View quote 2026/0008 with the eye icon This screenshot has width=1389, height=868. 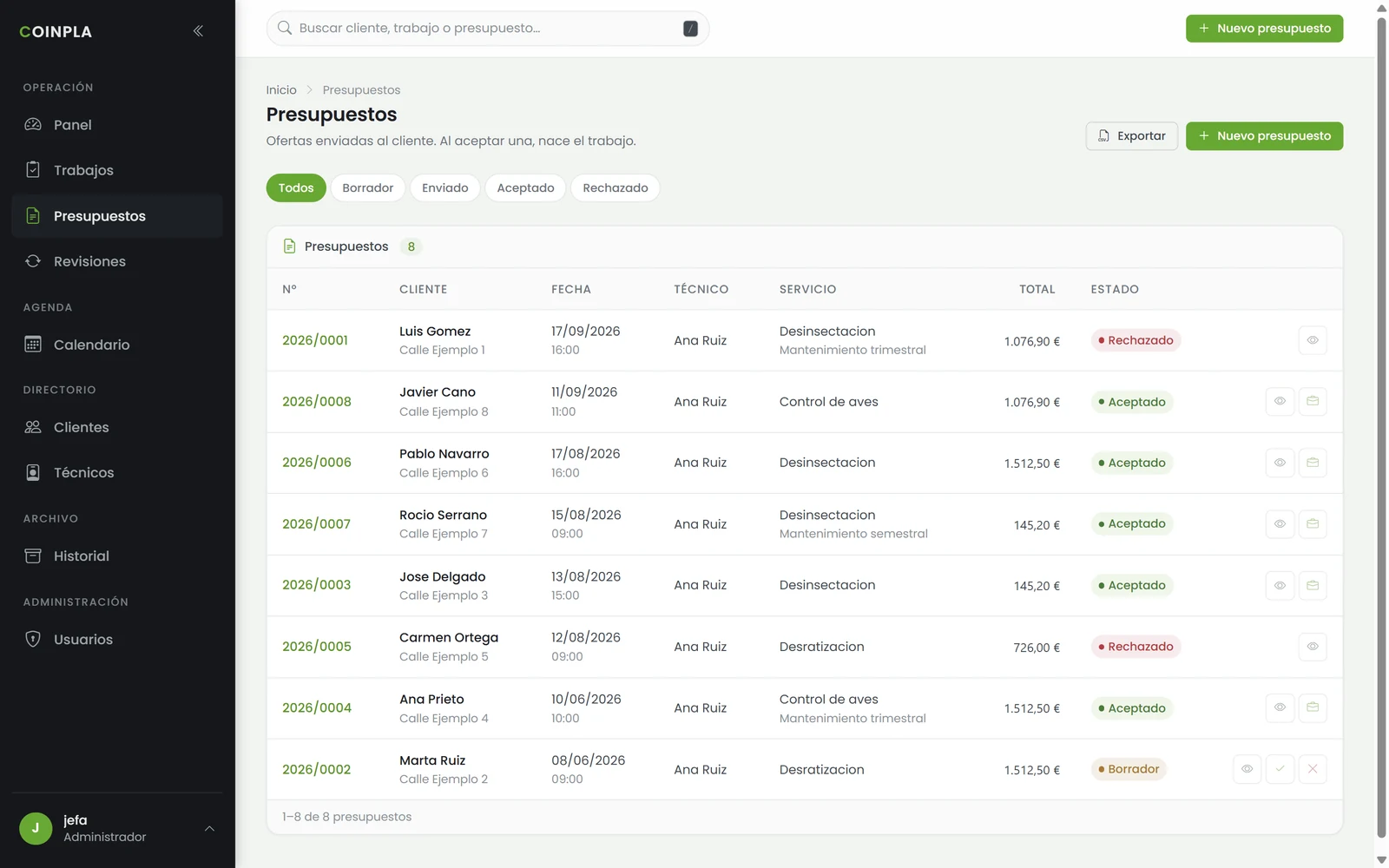tap(1280, 401)
